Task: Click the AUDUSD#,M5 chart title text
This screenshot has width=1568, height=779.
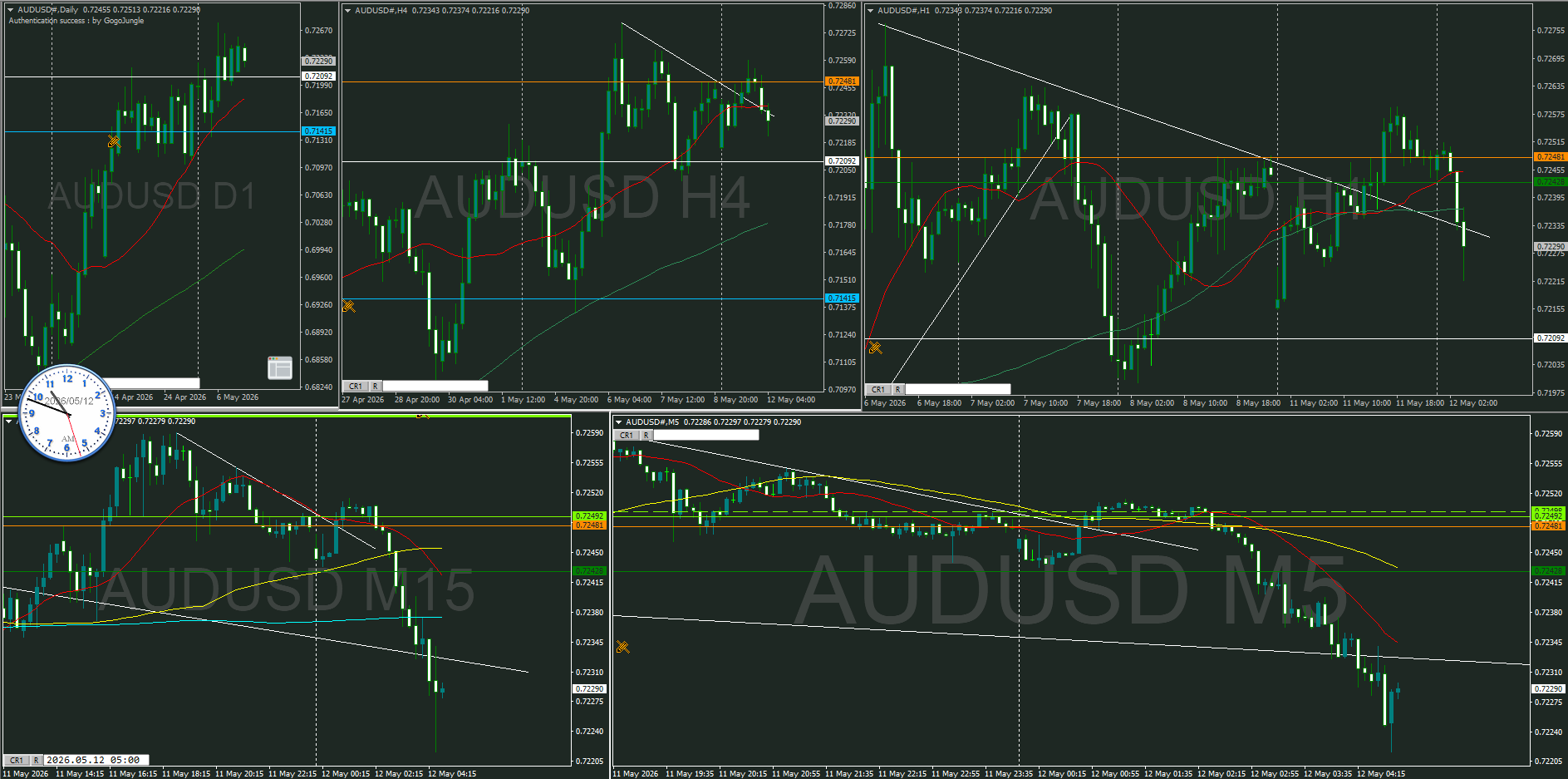Action: [652, 422]
